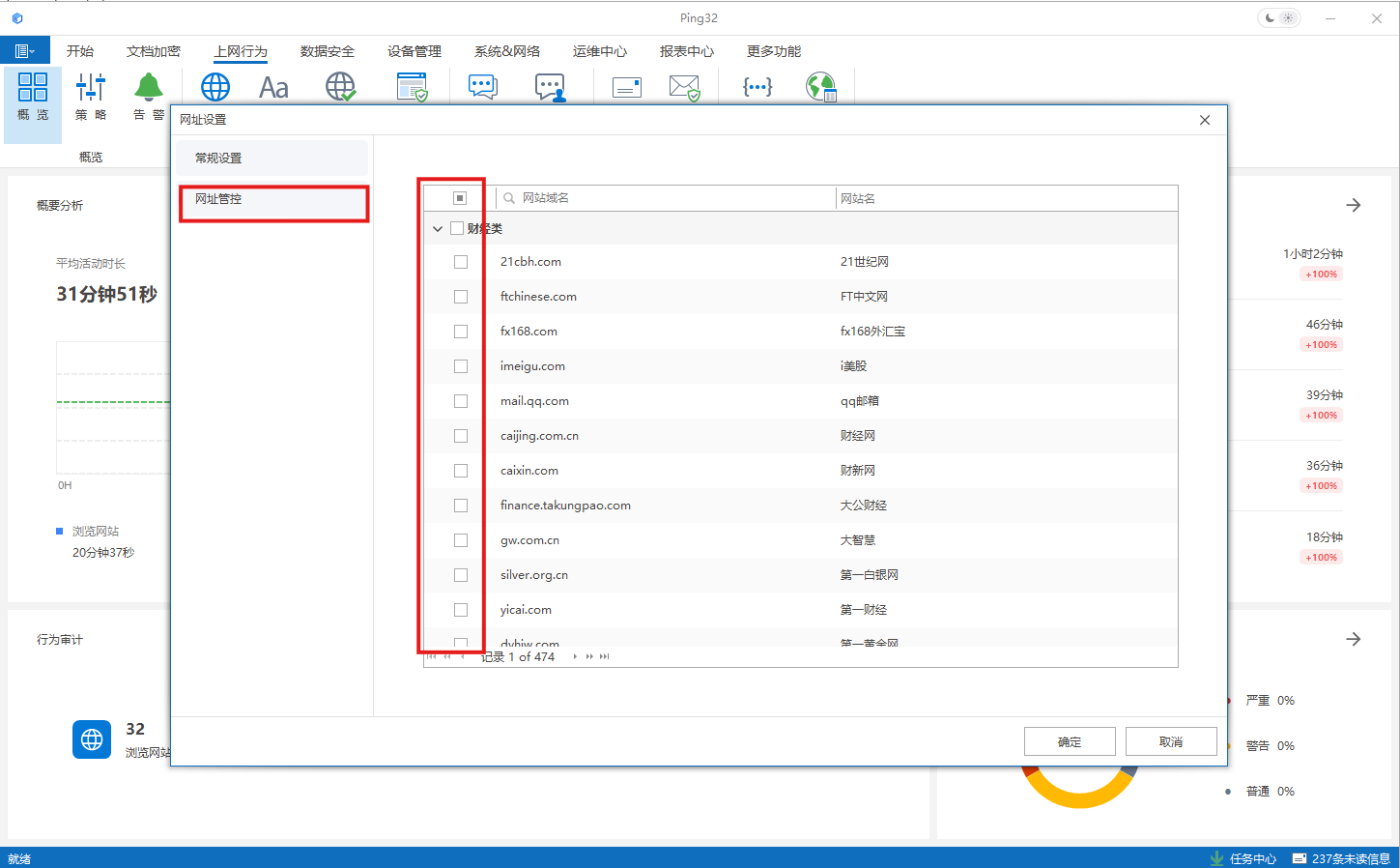This screenshot has width=1400, height=868.
Task: Collapse the 财经类 category group
Action: click(x=438, y=229)
